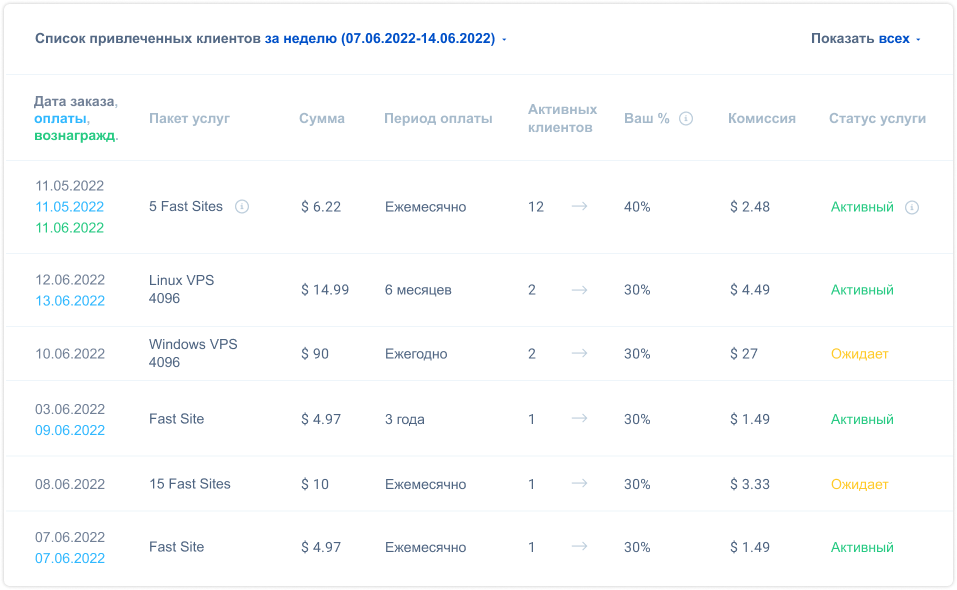
Task: Click the вознагражд. link in date header
Action: (74, 135)
